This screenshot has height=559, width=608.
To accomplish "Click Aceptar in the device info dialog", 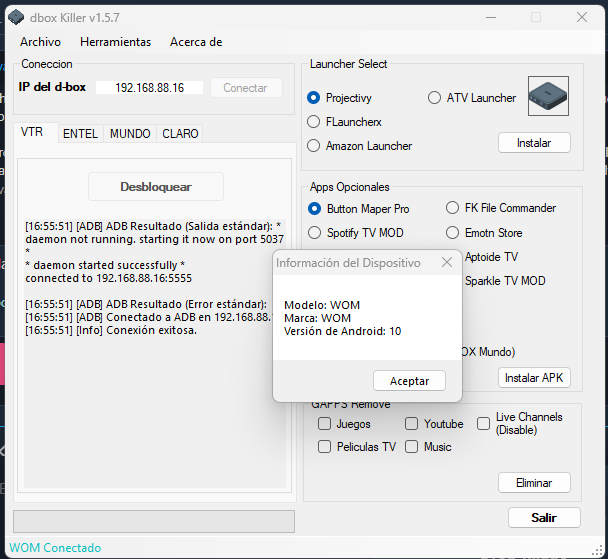I will pos(409,381).
